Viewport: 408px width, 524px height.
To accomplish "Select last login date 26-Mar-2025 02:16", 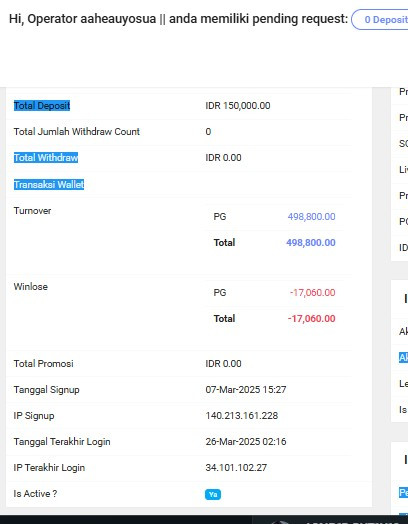I will click(x=246, y=442).
